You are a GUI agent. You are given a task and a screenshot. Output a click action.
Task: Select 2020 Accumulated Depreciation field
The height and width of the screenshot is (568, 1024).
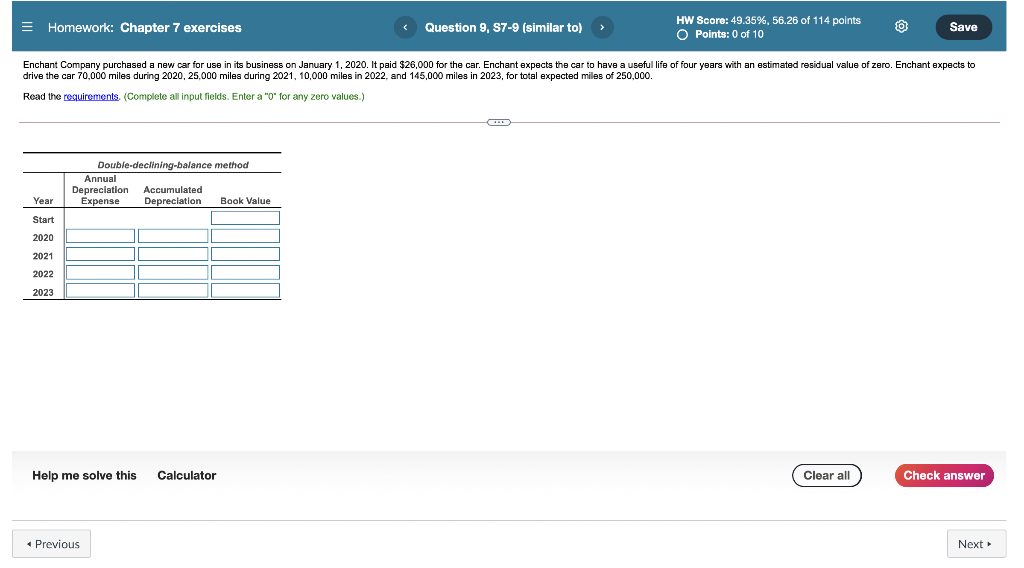pyautogui.click(x=173, y=236)
